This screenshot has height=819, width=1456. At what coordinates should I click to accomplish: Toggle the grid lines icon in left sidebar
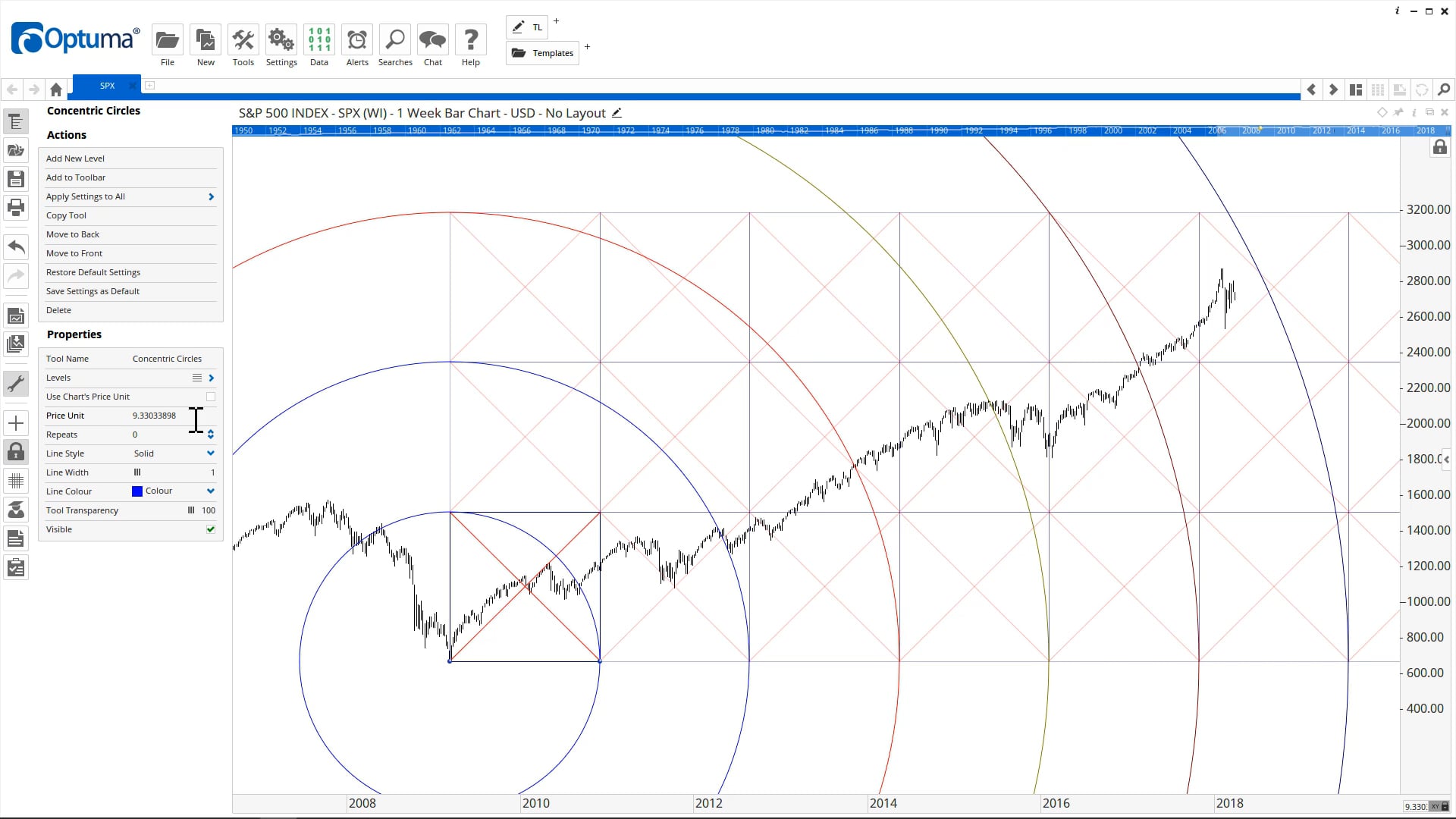[16, 481]
